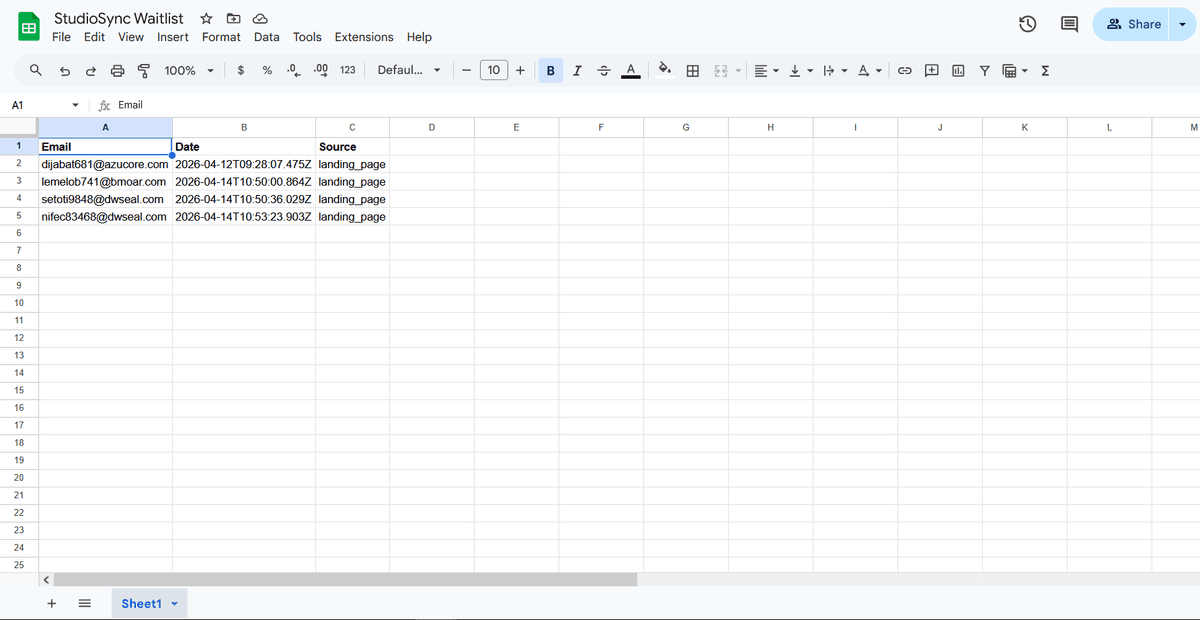The image size is (1200, 620).
Task: Click the Share button
Action: (x=1135, y=23)
